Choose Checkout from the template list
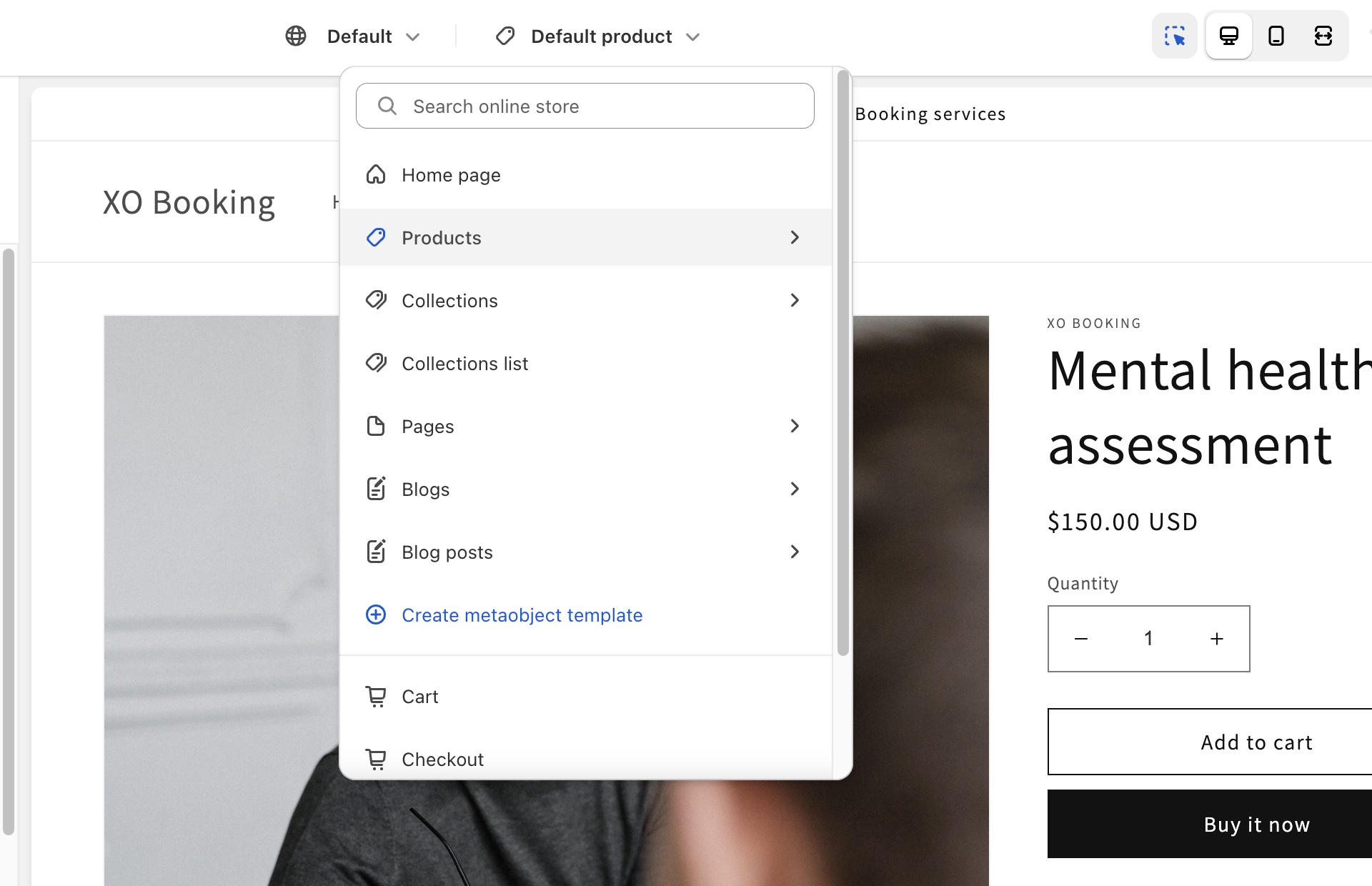The width and height of the screenshot is (1372, 886). click(442, 759)
